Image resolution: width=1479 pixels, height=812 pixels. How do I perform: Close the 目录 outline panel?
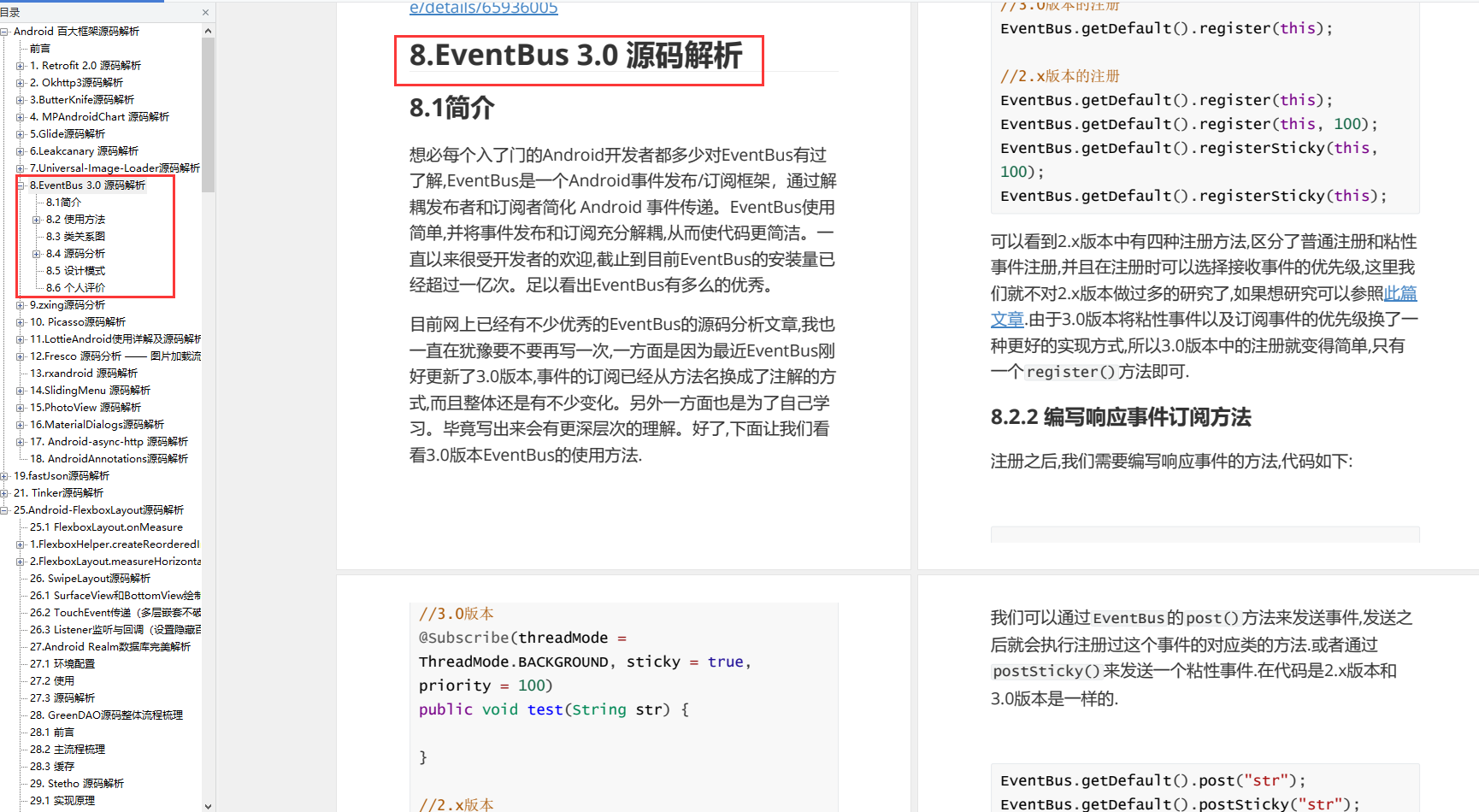[205, 12]
